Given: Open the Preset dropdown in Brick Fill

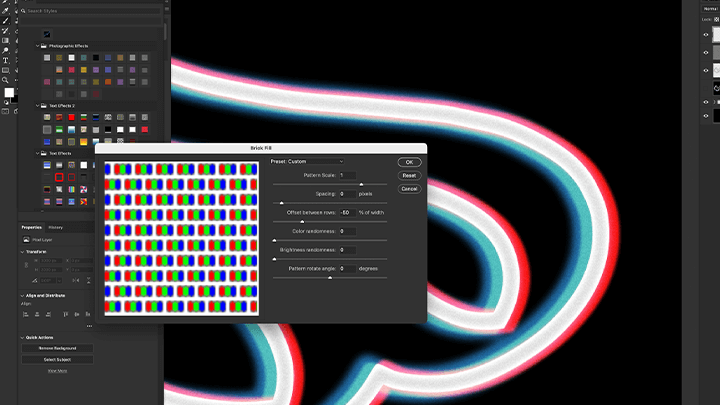Looking at the screenshot, I should (307, 162).
